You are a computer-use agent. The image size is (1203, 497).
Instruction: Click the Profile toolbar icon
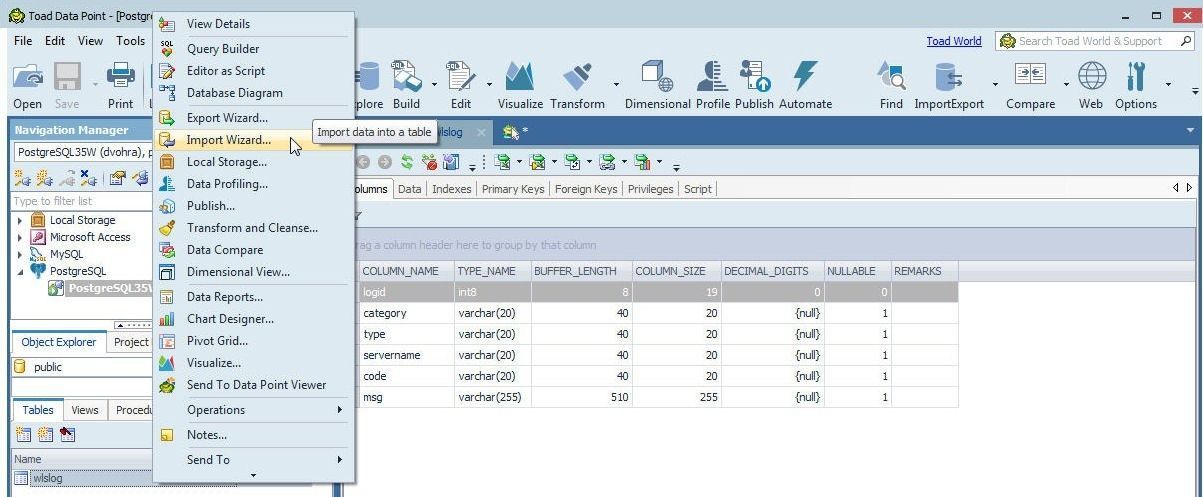tap(713, 85)
